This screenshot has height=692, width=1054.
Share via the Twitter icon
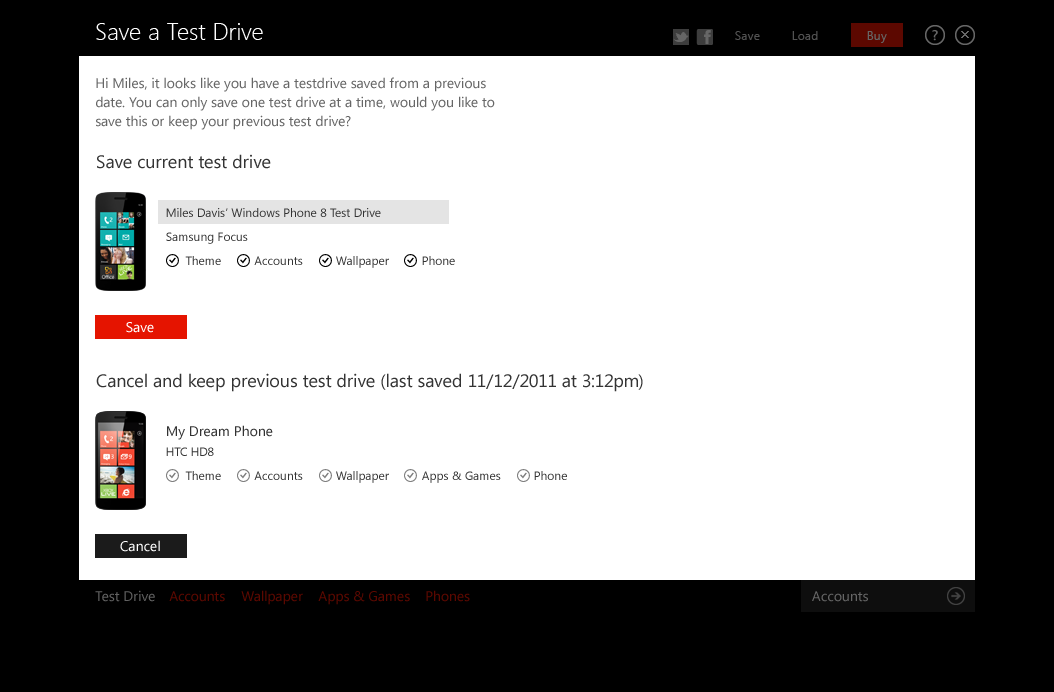[x=680, y=36]
